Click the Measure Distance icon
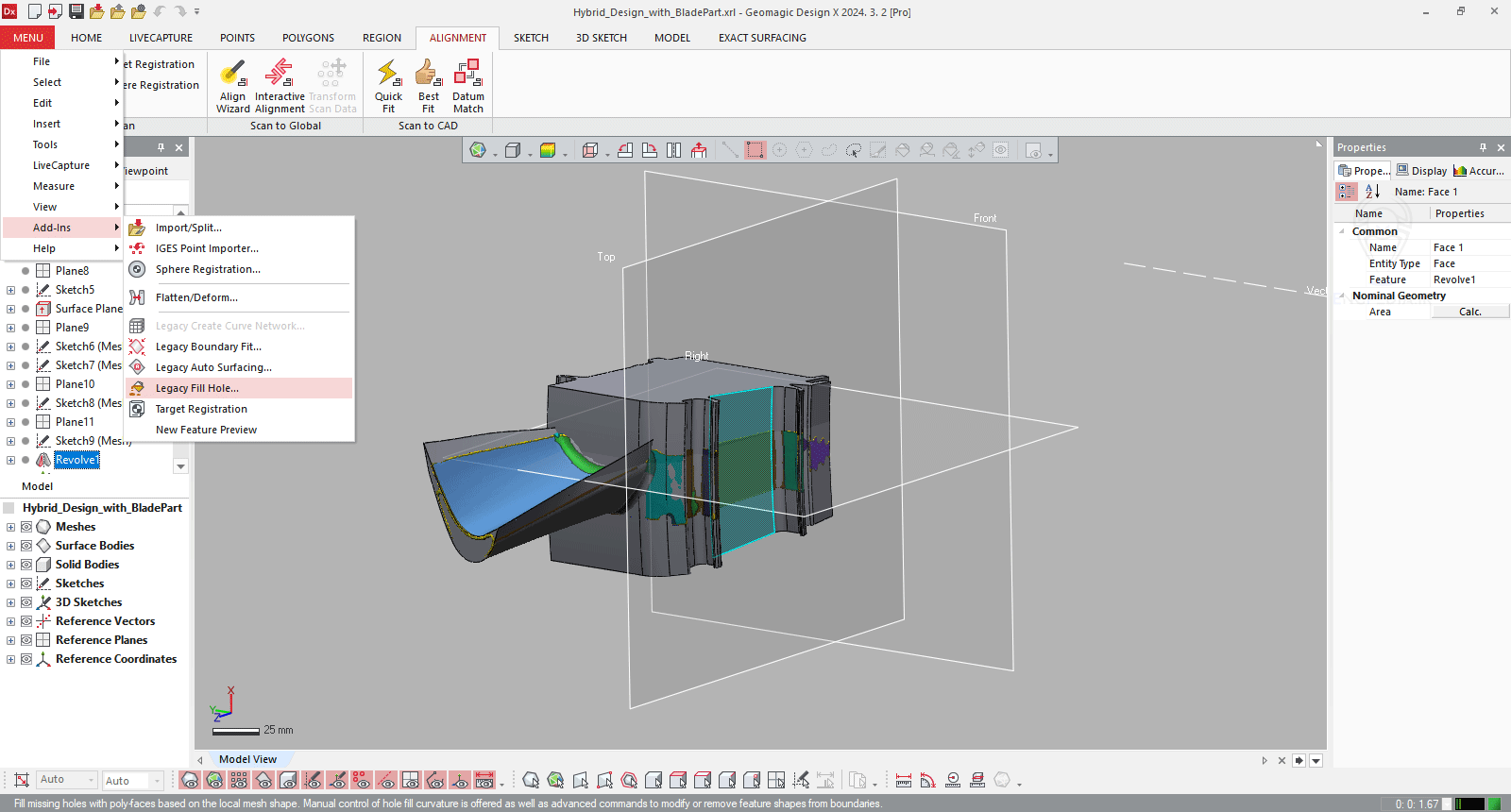Viewport: 1511px width, 812px height. (x=904, y=781)
